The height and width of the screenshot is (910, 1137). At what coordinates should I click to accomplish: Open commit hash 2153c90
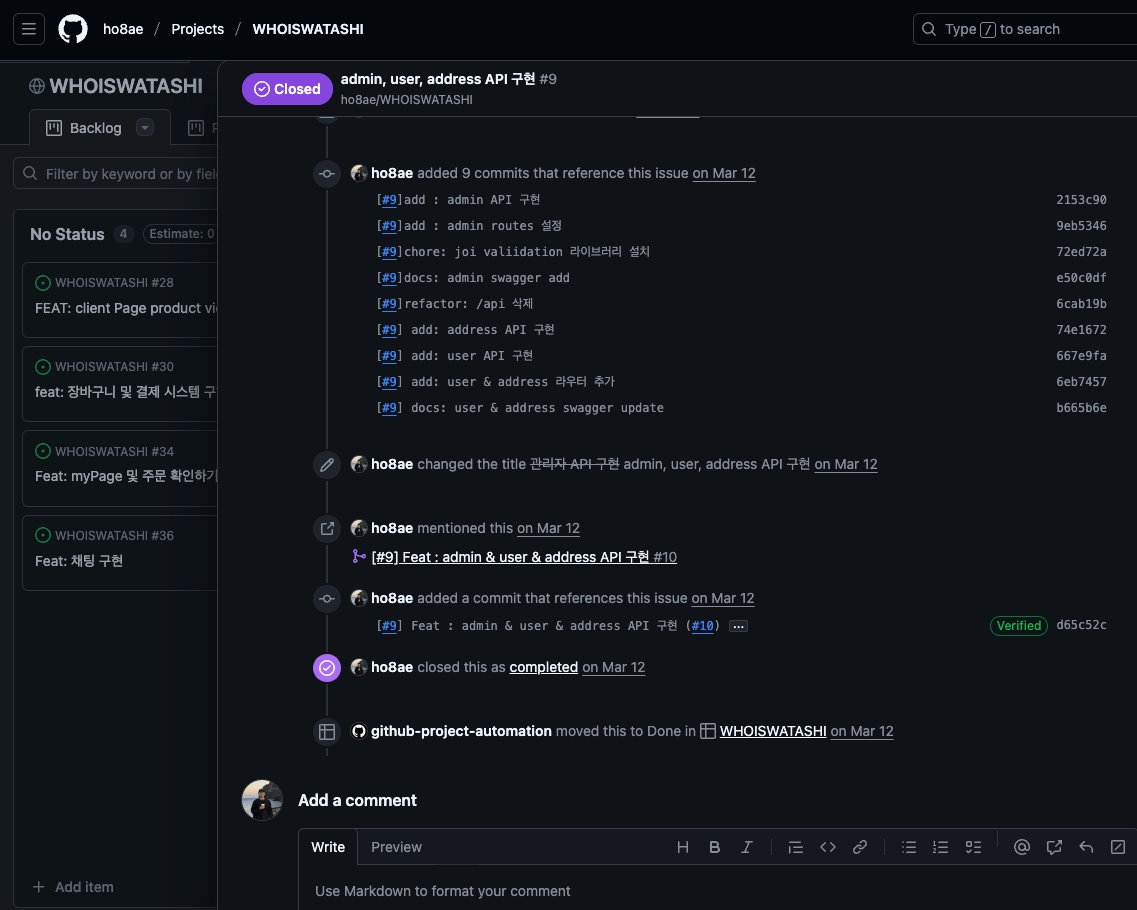tap(1081, 199)
